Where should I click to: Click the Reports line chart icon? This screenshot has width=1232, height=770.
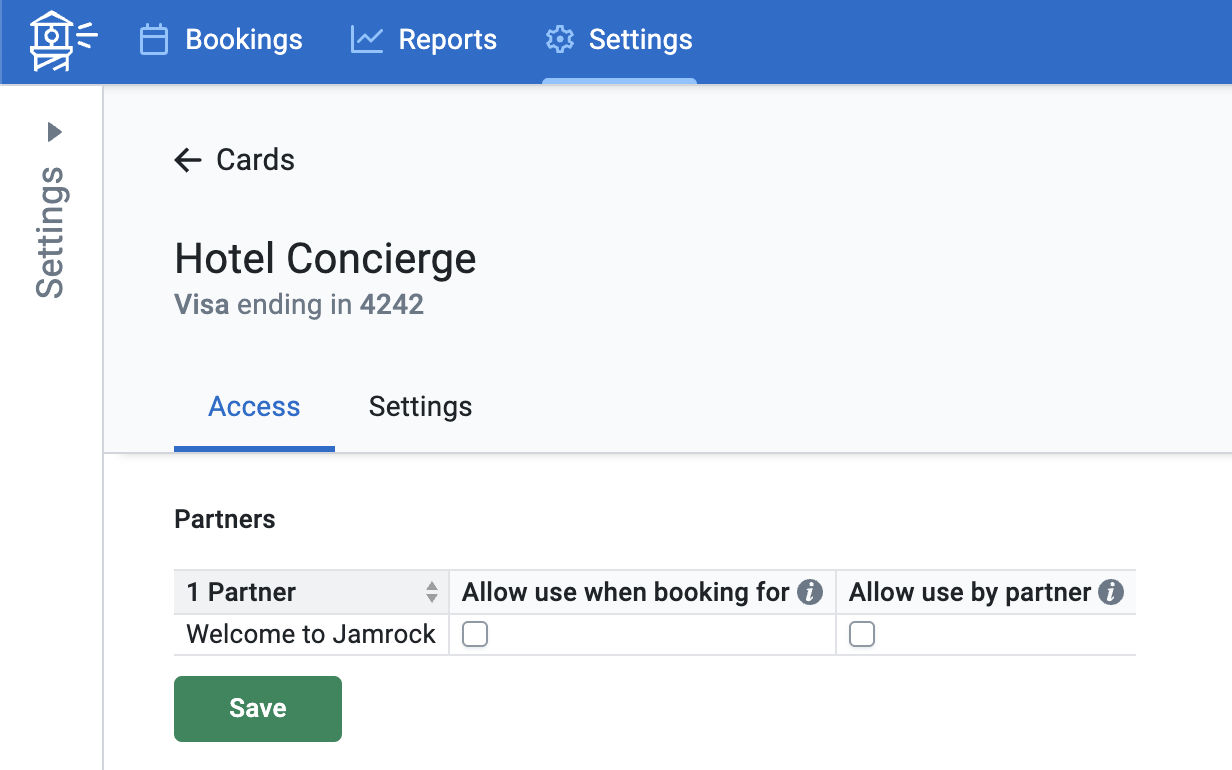click(367, 40)
